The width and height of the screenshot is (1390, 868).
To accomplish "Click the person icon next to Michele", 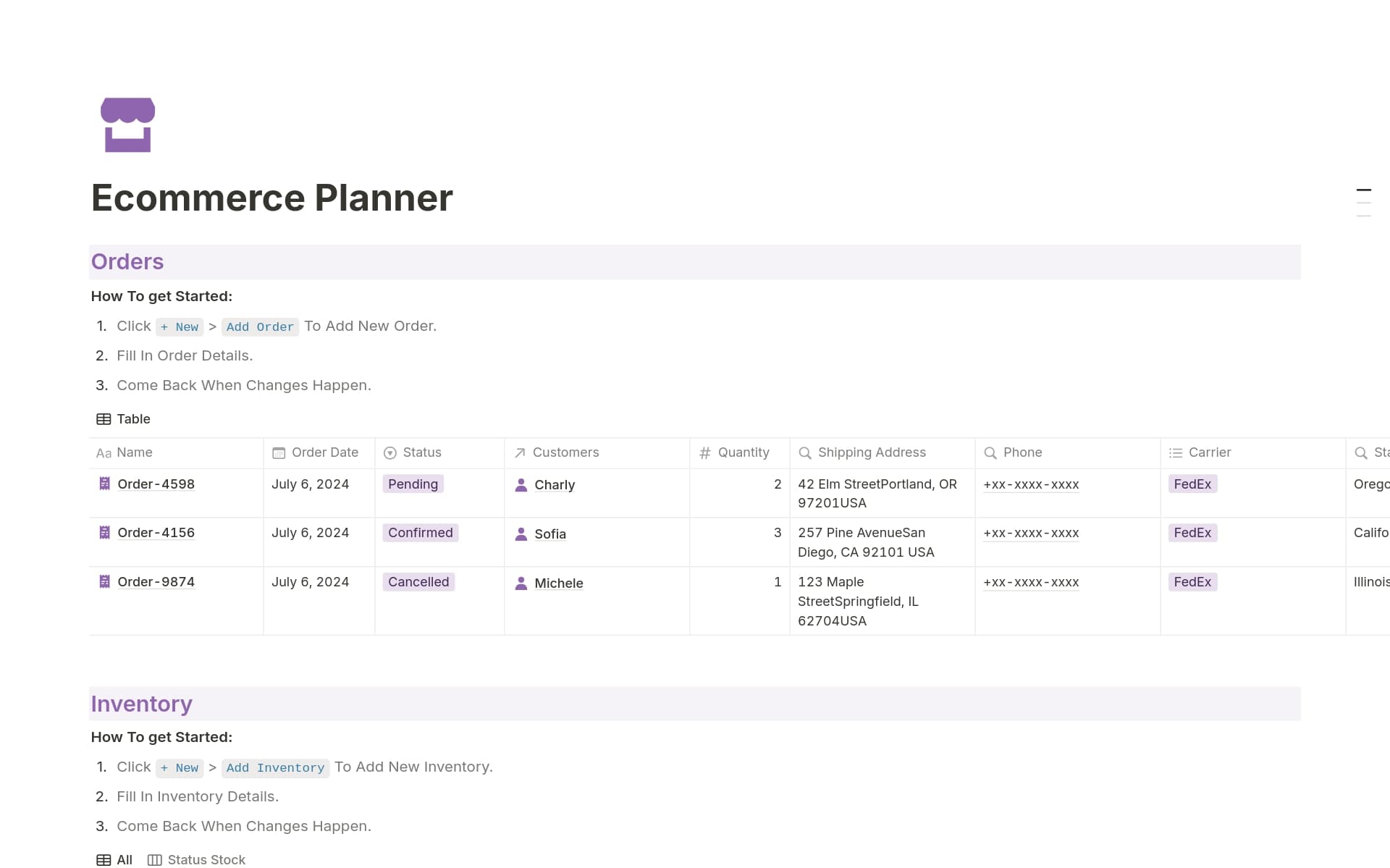I will [x=521, y=583].
